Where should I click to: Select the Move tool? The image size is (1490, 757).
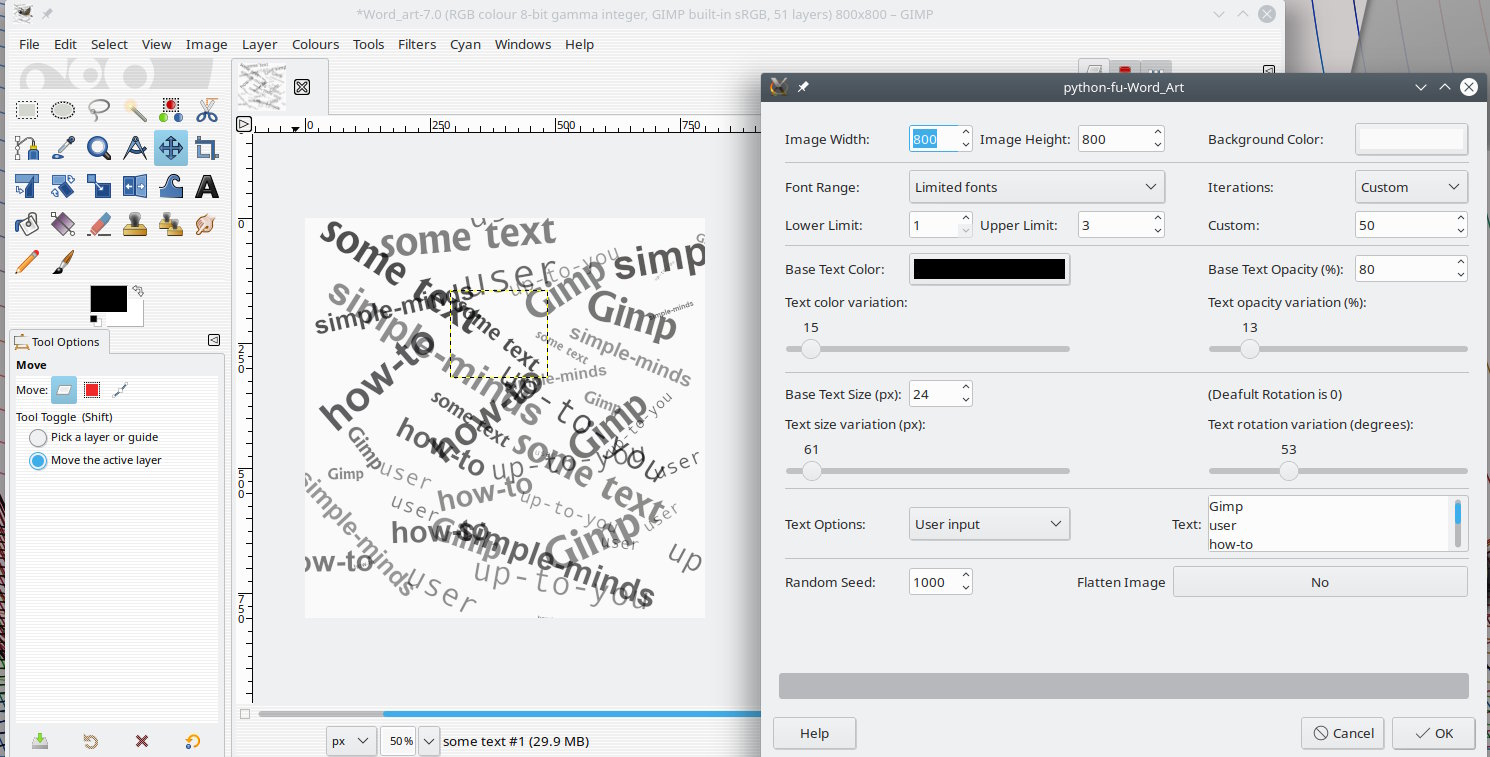click(x=171, y=148)
